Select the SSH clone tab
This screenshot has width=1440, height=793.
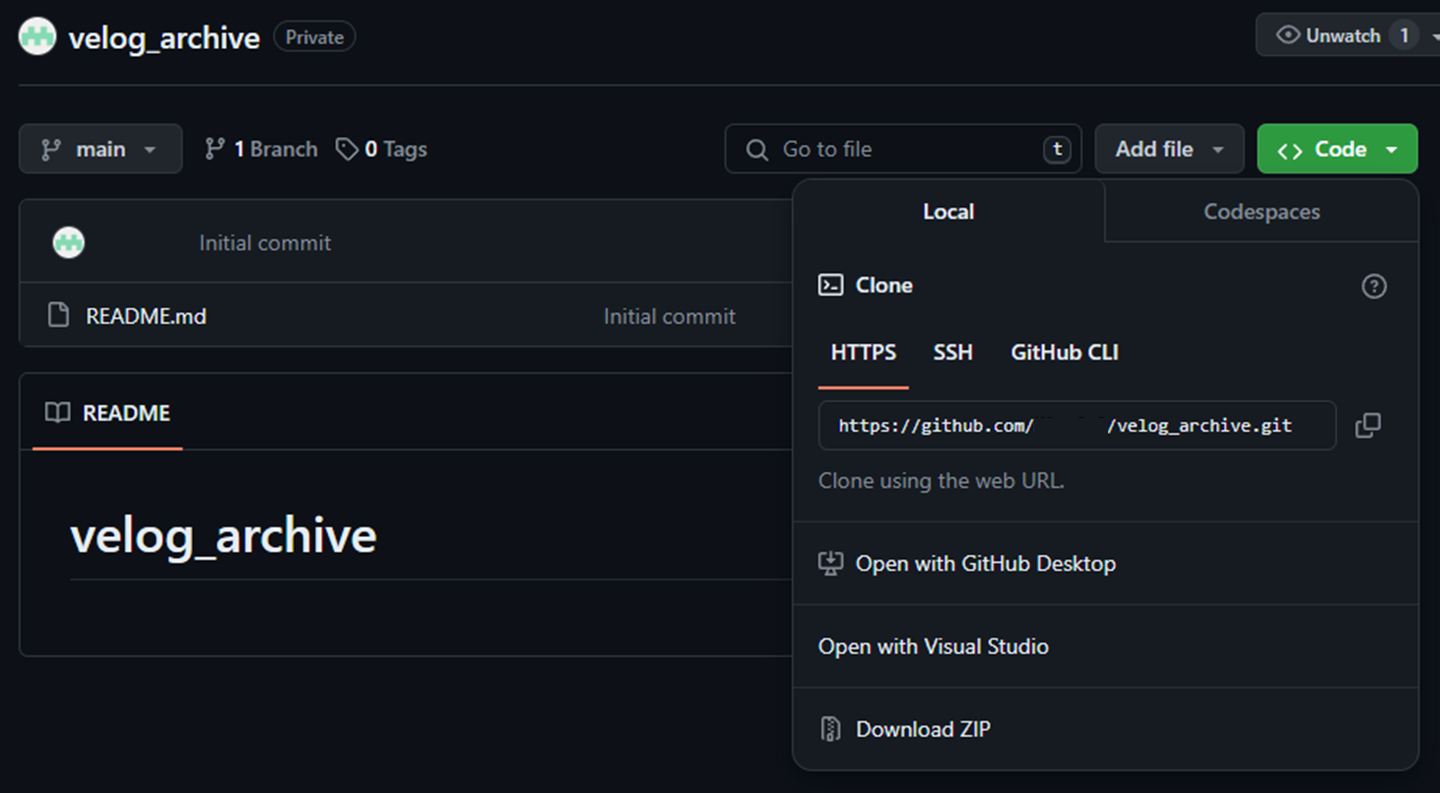click(x=953, y=353)
